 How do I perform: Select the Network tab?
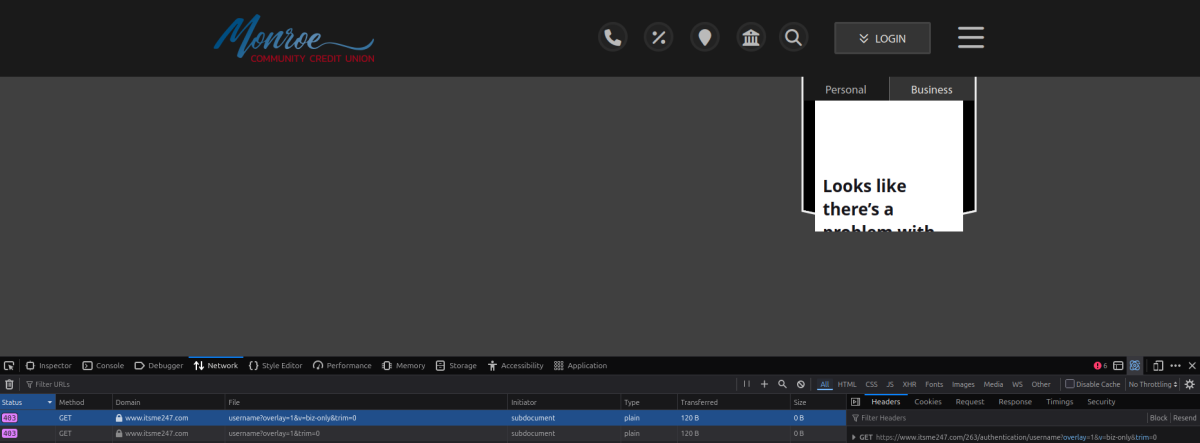click(x=215, y=365)
